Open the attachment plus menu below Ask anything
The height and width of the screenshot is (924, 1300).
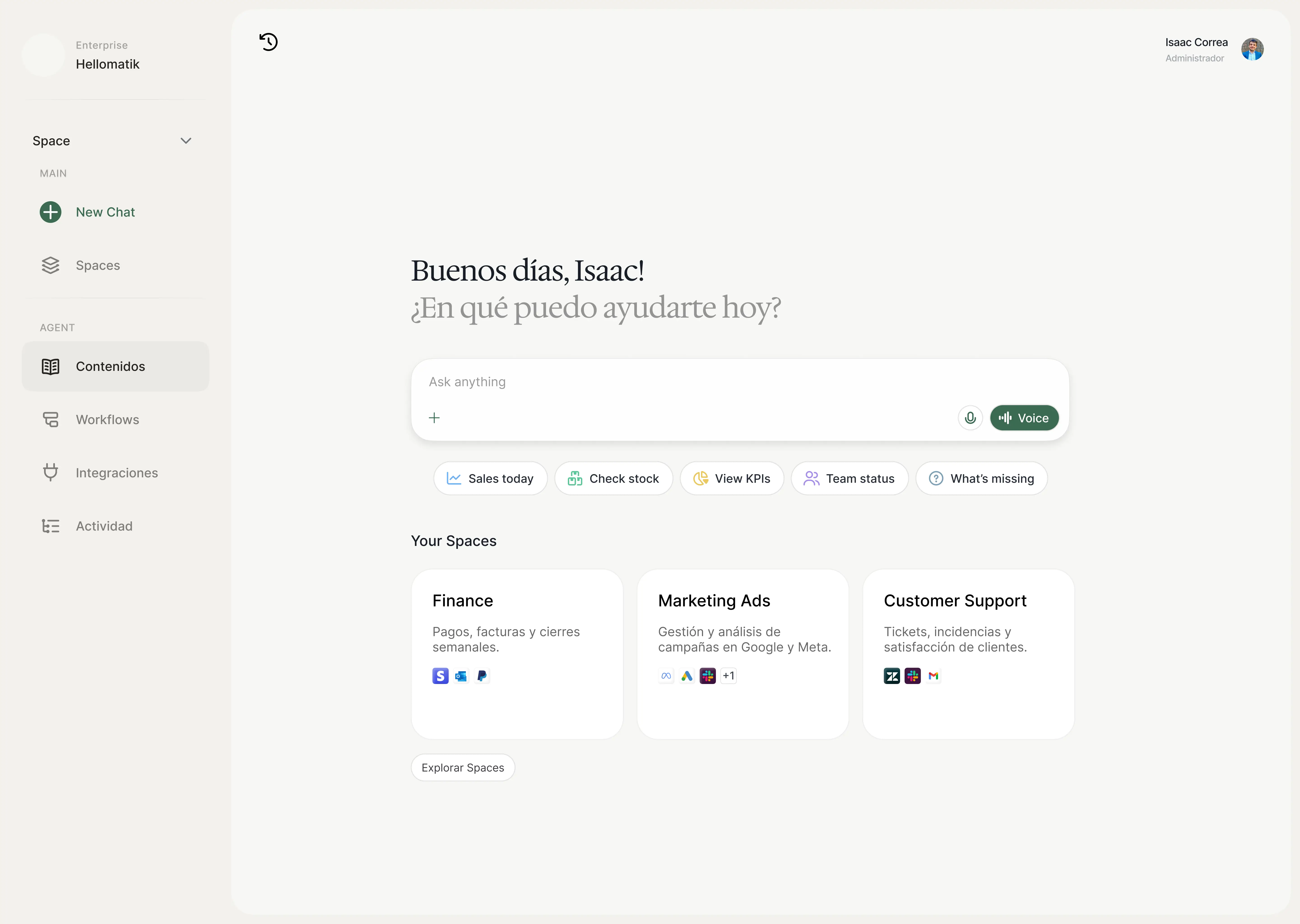coord(434,417)
